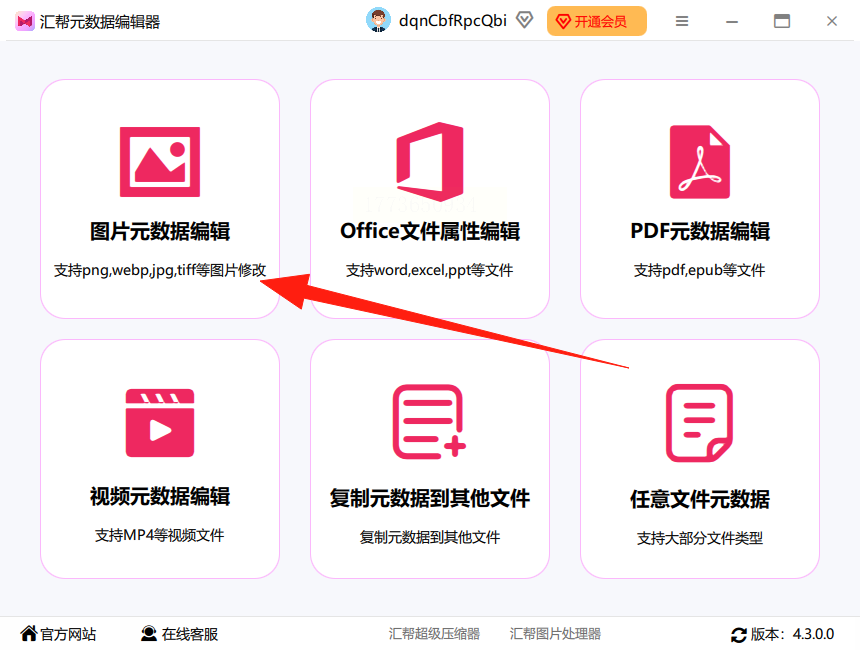Viewport: 860px width, 650px height.
Task: Click the user avatar picture
Action: 378,21
